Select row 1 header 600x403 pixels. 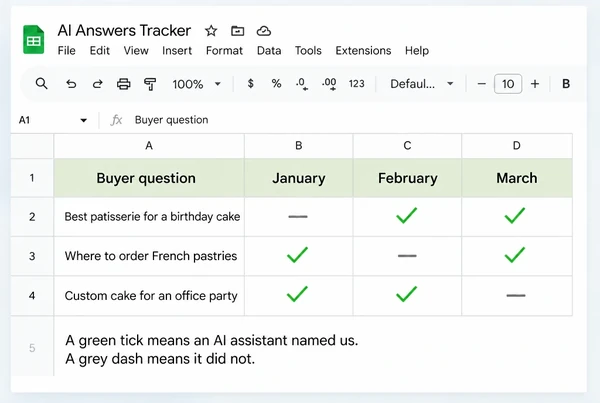click(x=32, y=178)
